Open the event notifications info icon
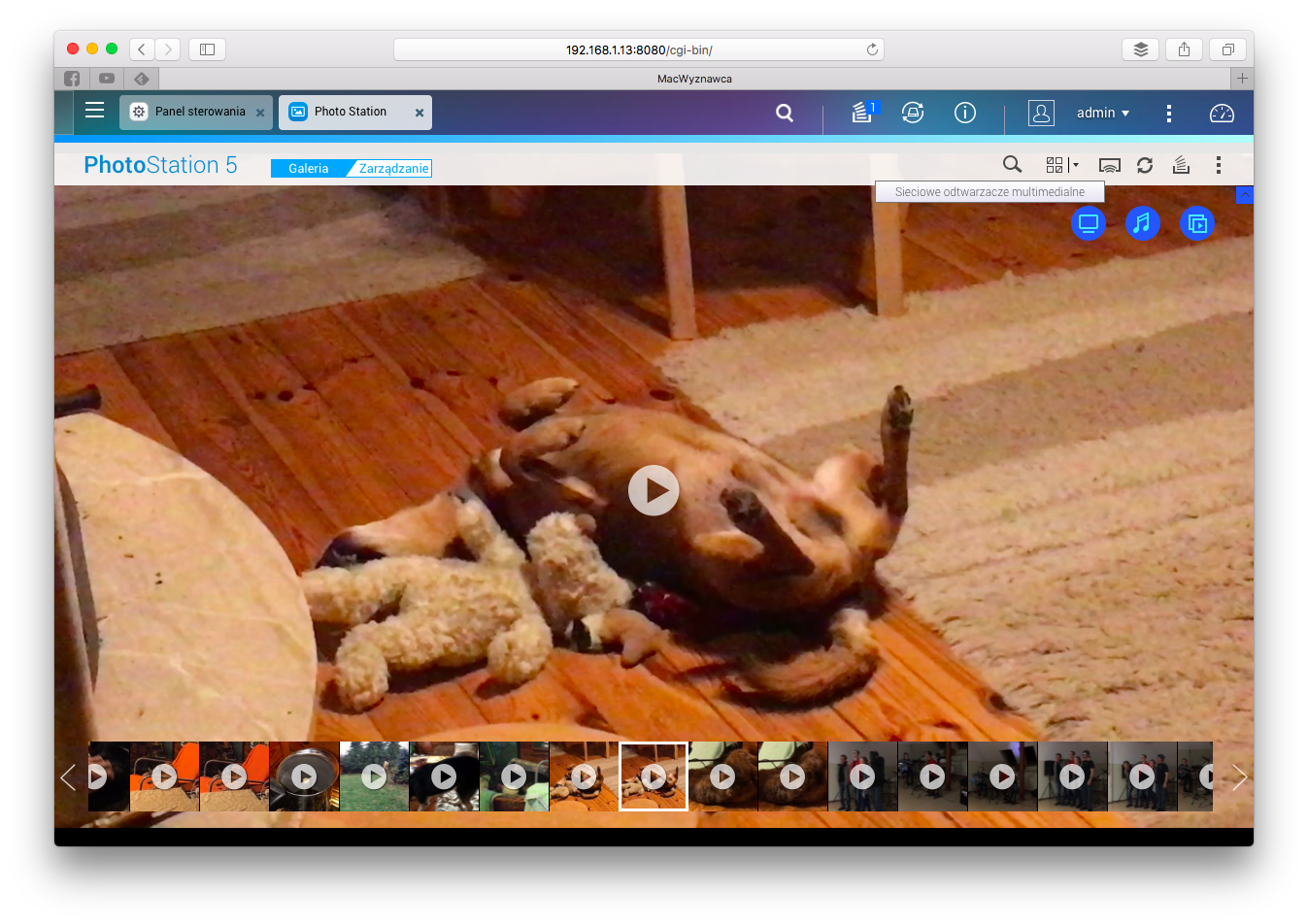 click(965, 113)
